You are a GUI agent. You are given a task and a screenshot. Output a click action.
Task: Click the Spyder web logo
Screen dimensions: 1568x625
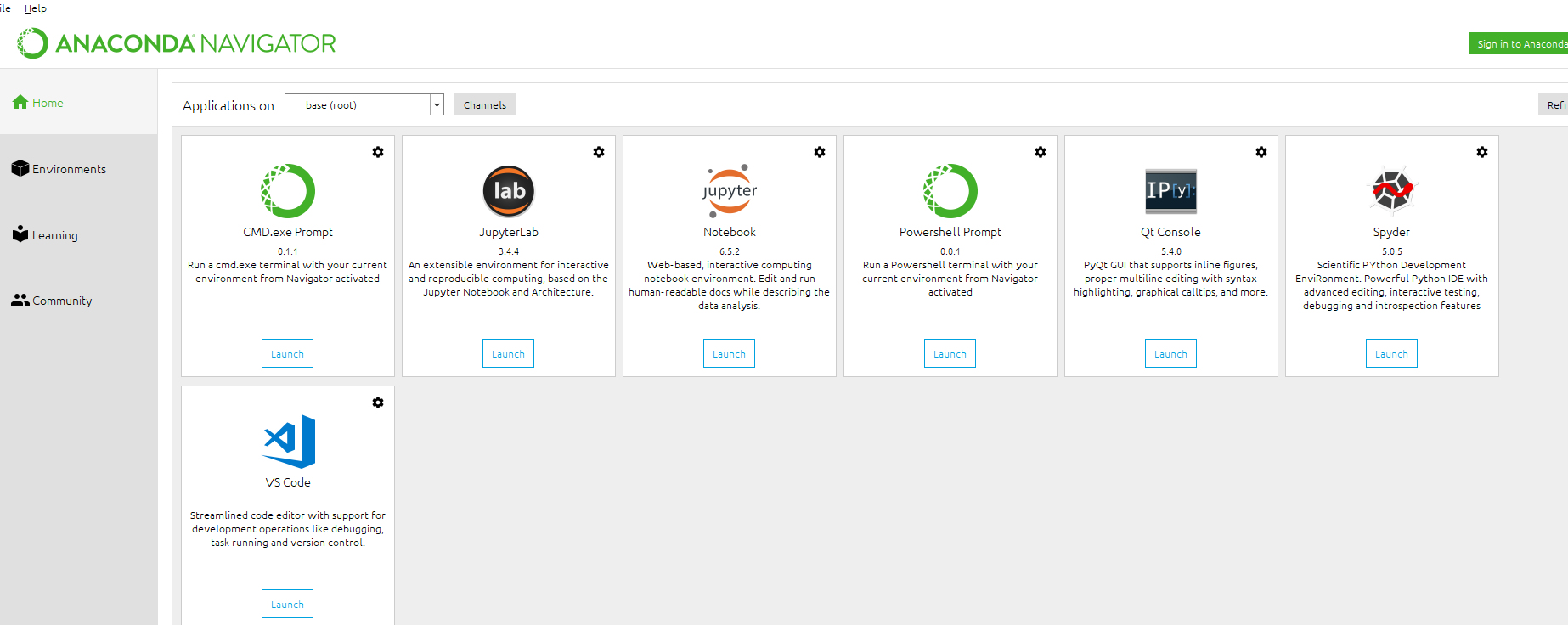tap(1392, 190)
